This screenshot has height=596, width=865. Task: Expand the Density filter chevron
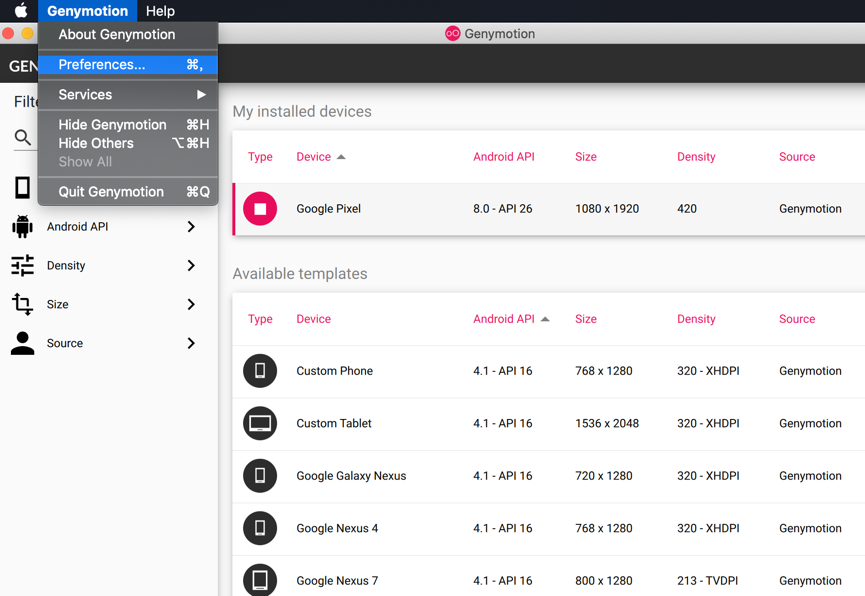191,265
